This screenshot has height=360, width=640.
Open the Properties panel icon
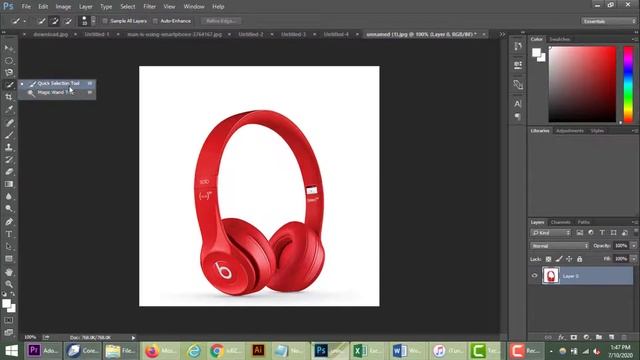pyautogui.click(x=518, y=65)
